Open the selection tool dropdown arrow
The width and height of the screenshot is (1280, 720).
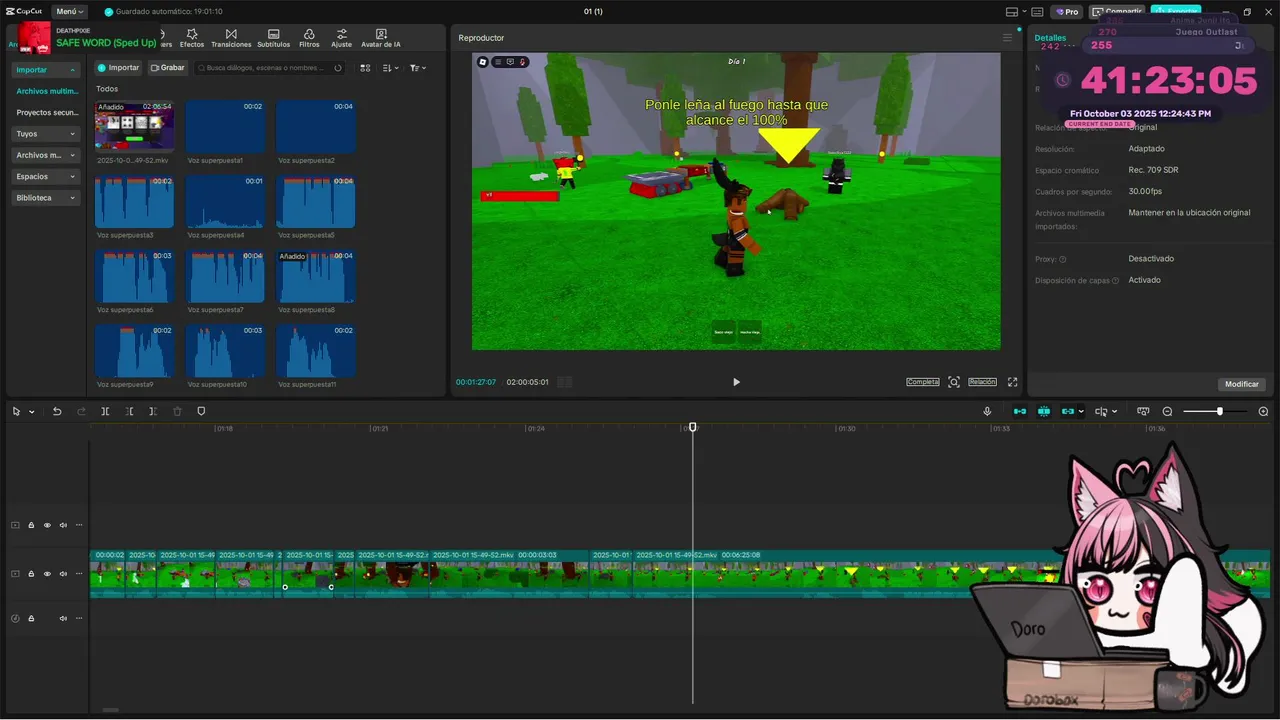[x=32, y=412]
